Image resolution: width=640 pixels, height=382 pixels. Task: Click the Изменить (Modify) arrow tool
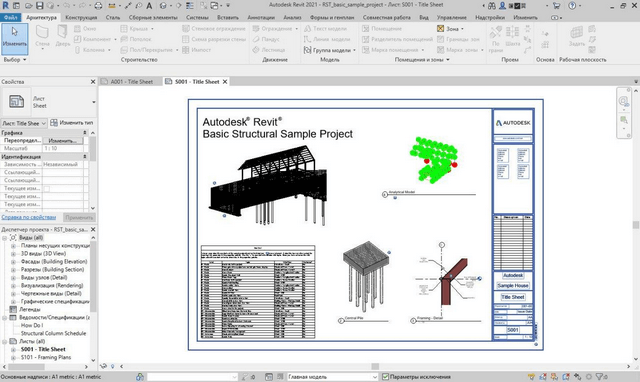coord(15,39)
